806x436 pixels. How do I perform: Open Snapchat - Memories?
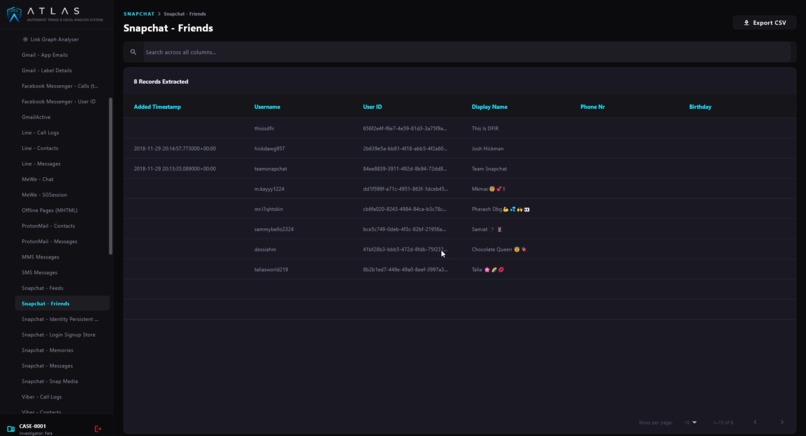coord(47,350)
